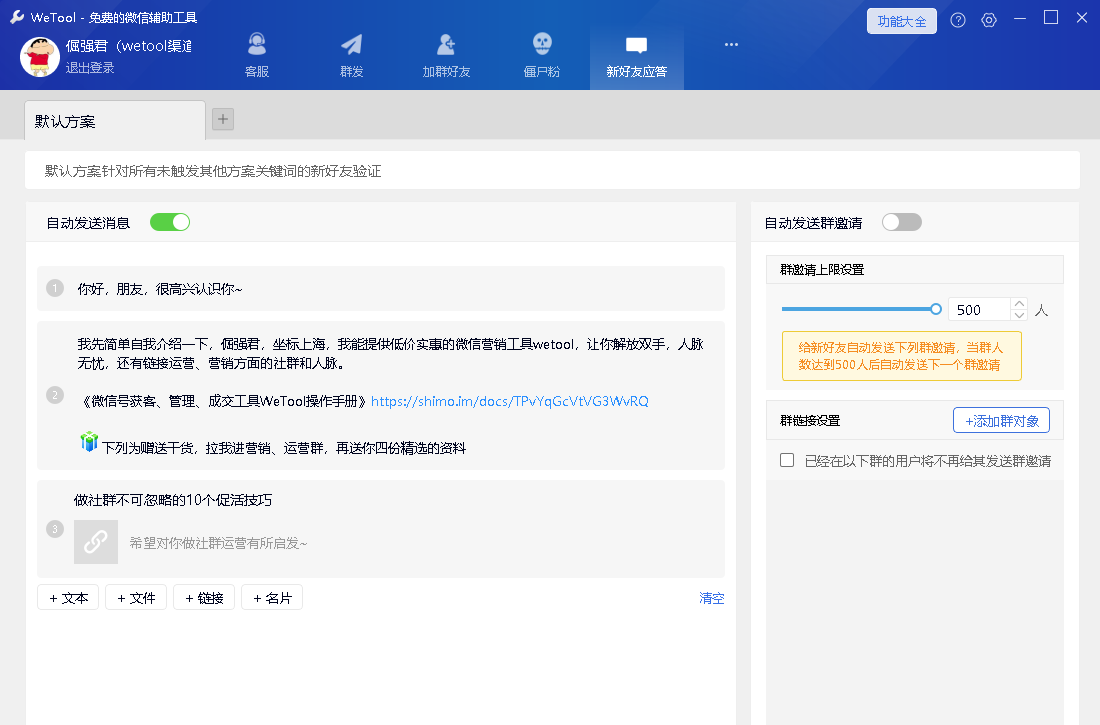Select the 新好友应答 new friend reply tab
The height and width of the screenshot is (725, 1100).
pos(636,56)
